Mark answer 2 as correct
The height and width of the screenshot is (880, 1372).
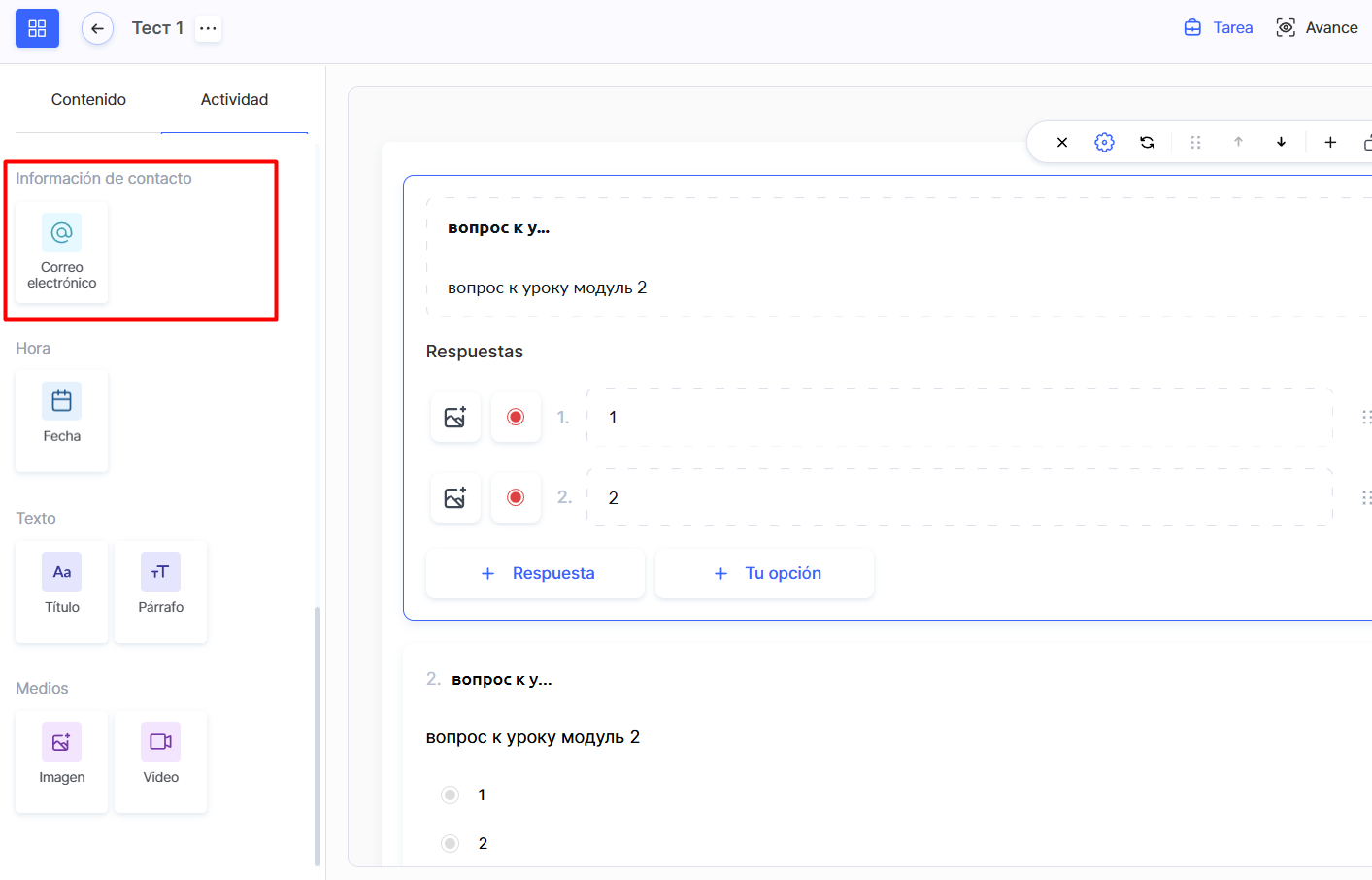pos(516,498)
